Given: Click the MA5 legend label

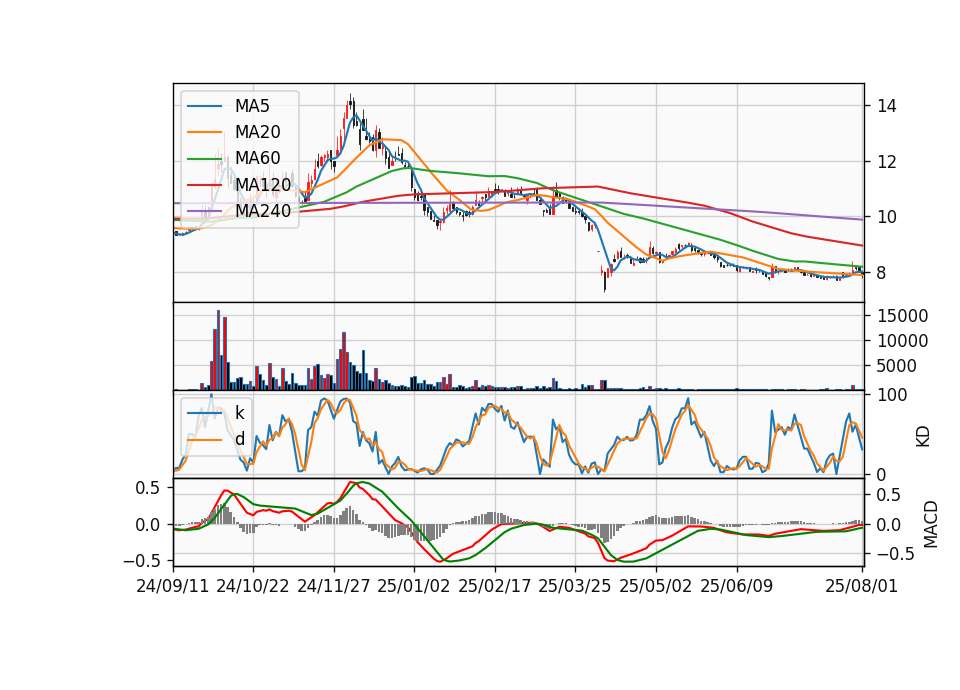Looking at the screenshot, I should [x=252, y=106].
